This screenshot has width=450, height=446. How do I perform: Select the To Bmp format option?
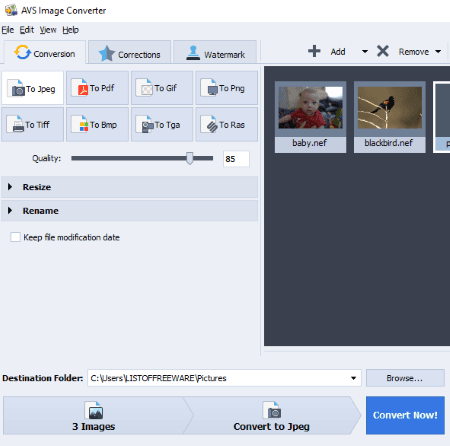coord(97,125)
